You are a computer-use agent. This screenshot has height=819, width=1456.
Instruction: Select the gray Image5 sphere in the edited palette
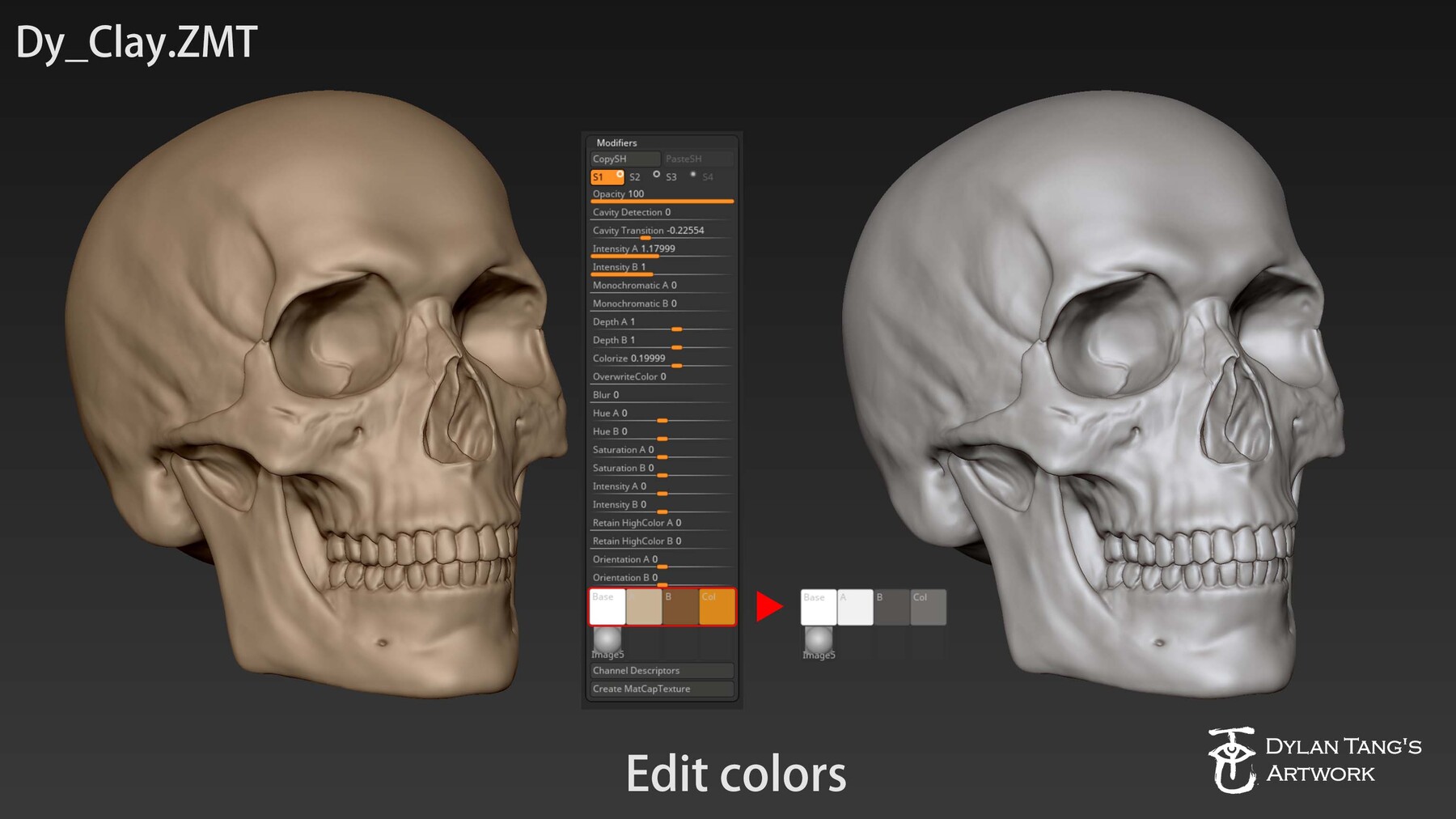point(817,639)
